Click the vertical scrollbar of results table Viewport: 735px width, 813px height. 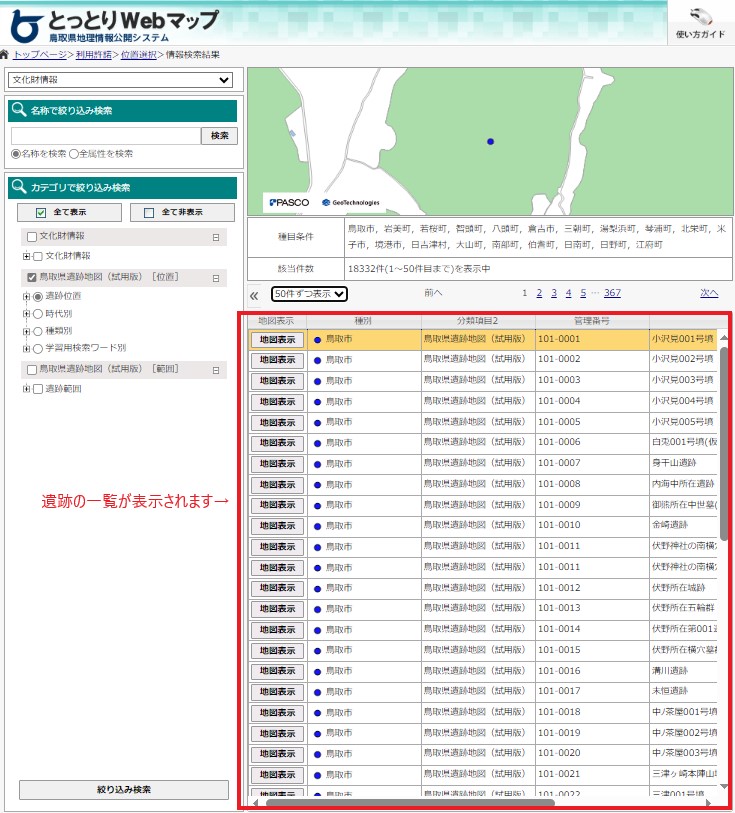tap(724, 443)
